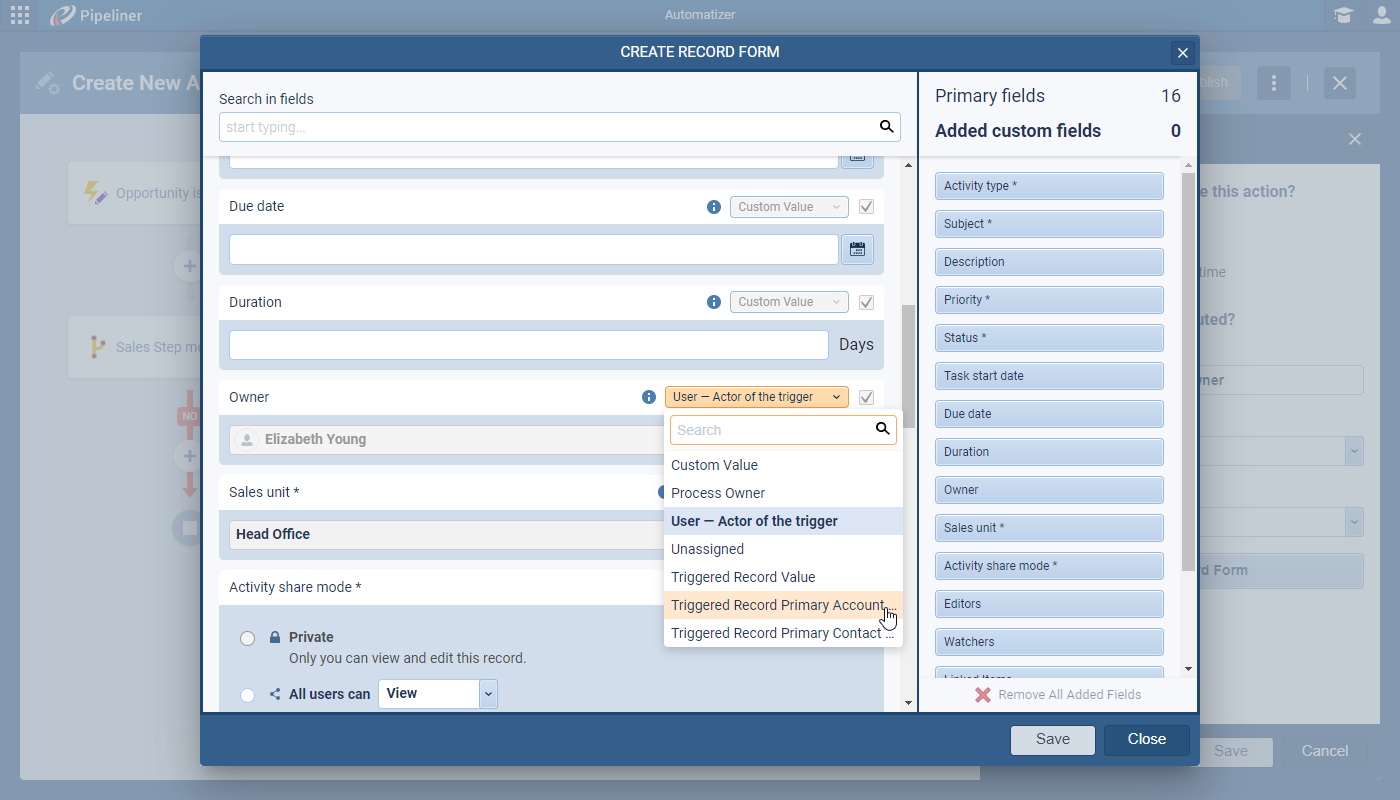Viewport: 1400px width, 800px height.
Task: Open the Due date calendar picker
Action: coord(857,248)
